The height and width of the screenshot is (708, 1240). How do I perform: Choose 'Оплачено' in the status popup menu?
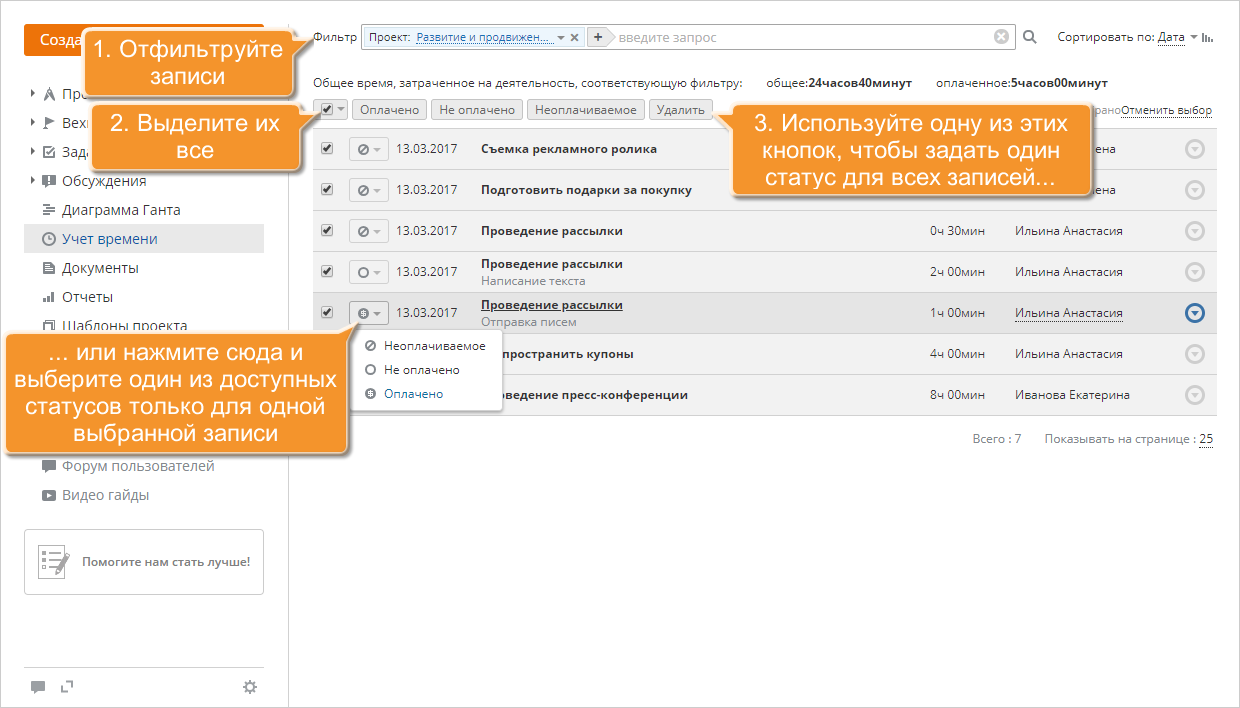(x=404, y=394)
